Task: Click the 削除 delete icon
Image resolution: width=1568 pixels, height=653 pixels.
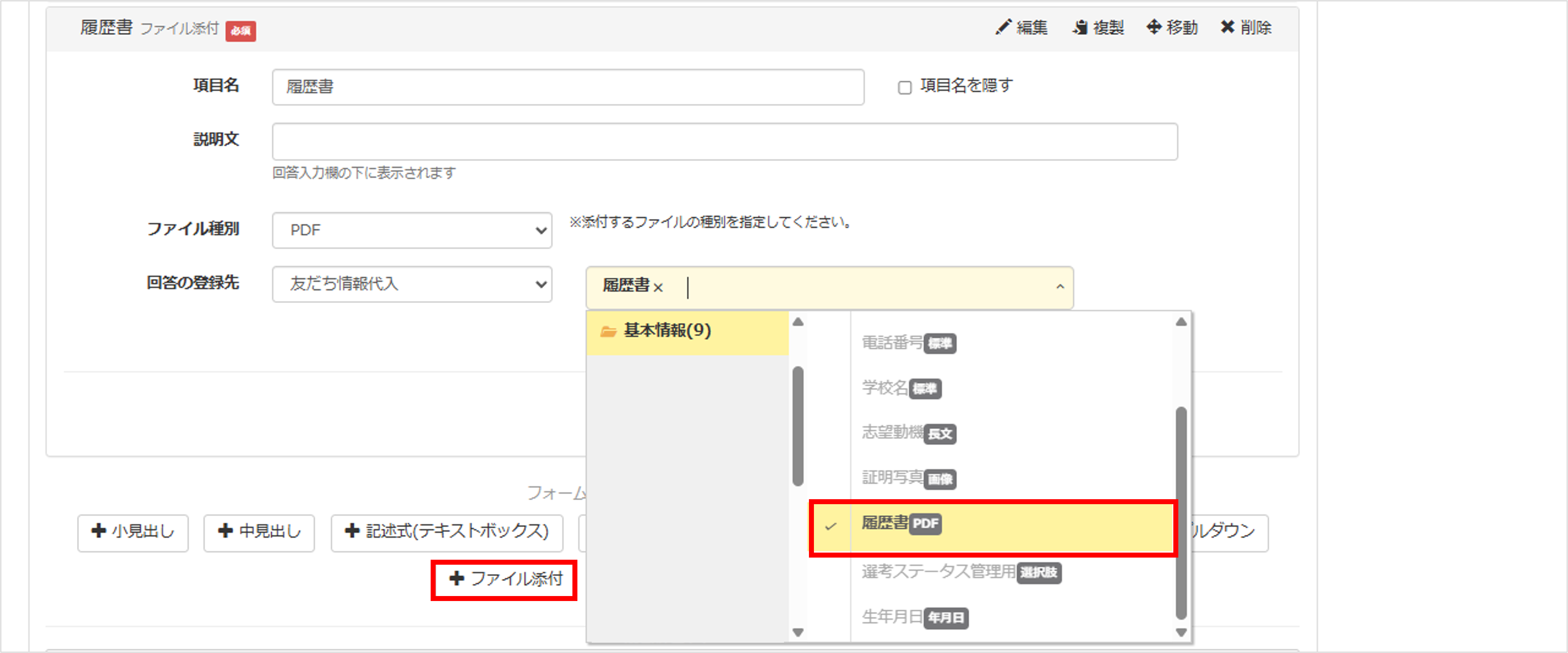Action: (1228, 27)
